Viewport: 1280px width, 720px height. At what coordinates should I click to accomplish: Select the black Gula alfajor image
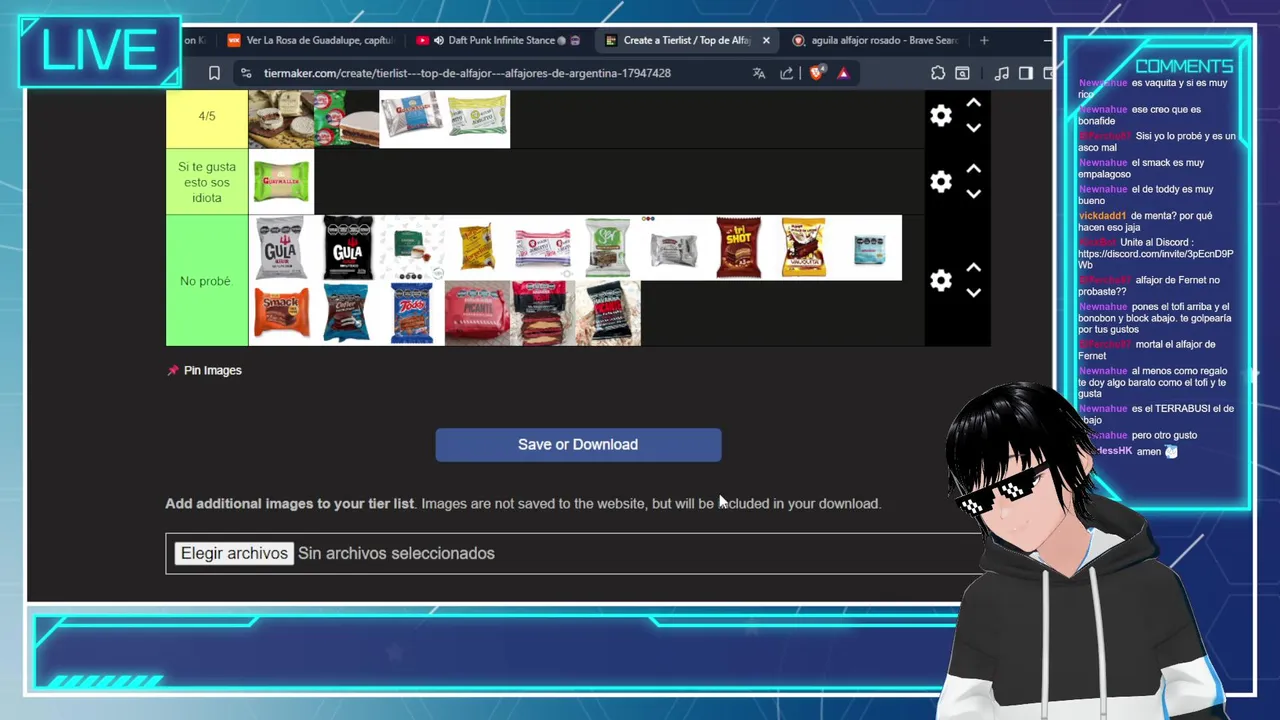[x=347, y=248]
